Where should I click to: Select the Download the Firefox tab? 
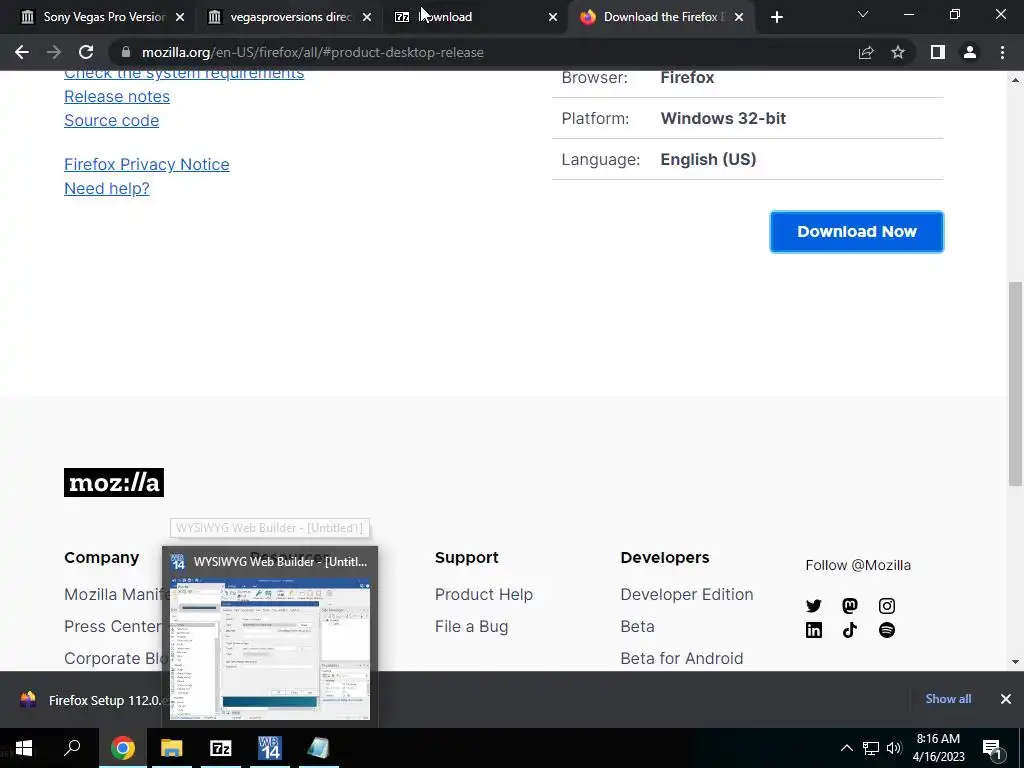click(653, 17)
